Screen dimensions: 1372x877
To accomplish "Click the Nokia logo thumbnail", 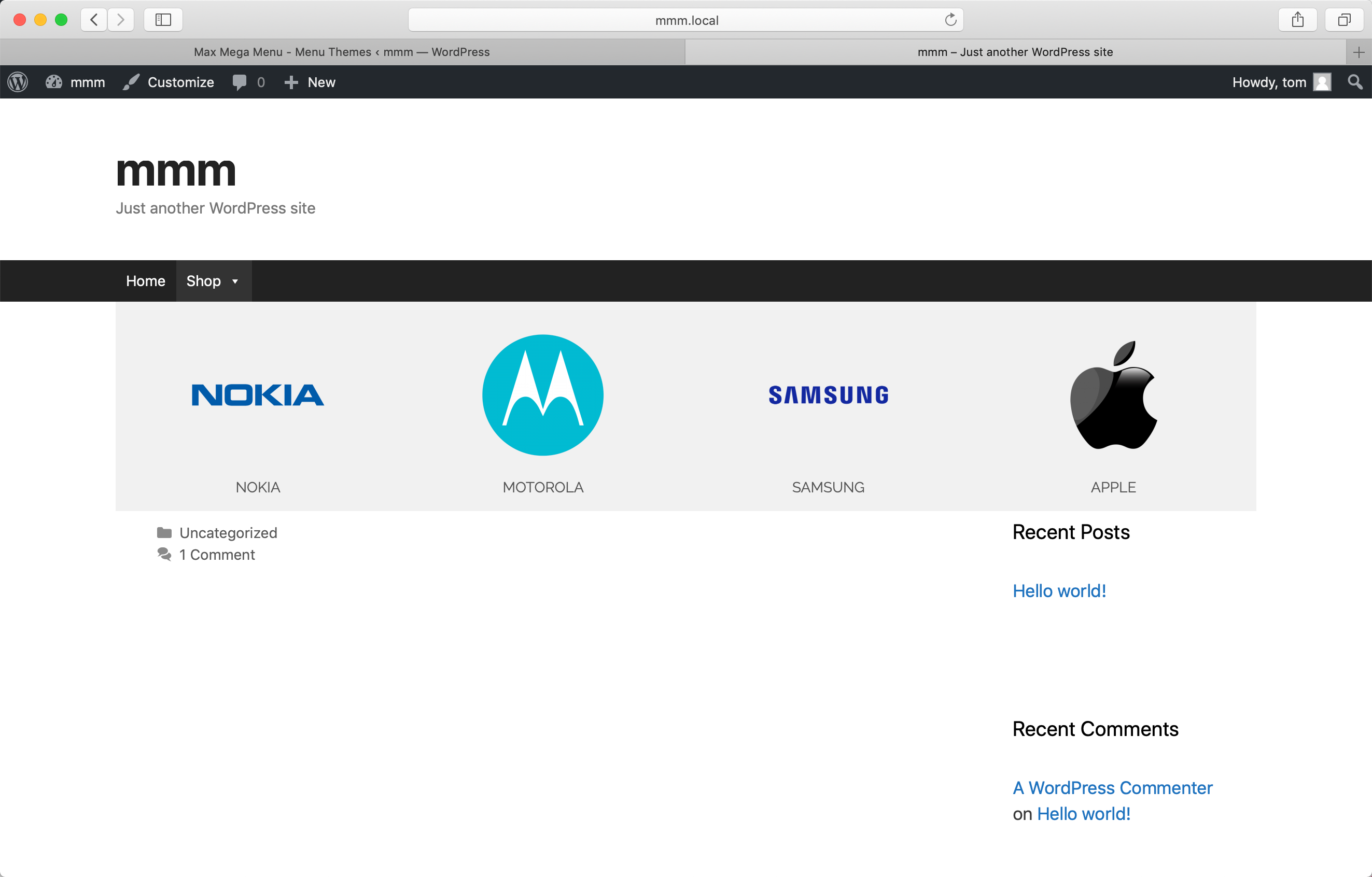I will click(x=258, y=395).
